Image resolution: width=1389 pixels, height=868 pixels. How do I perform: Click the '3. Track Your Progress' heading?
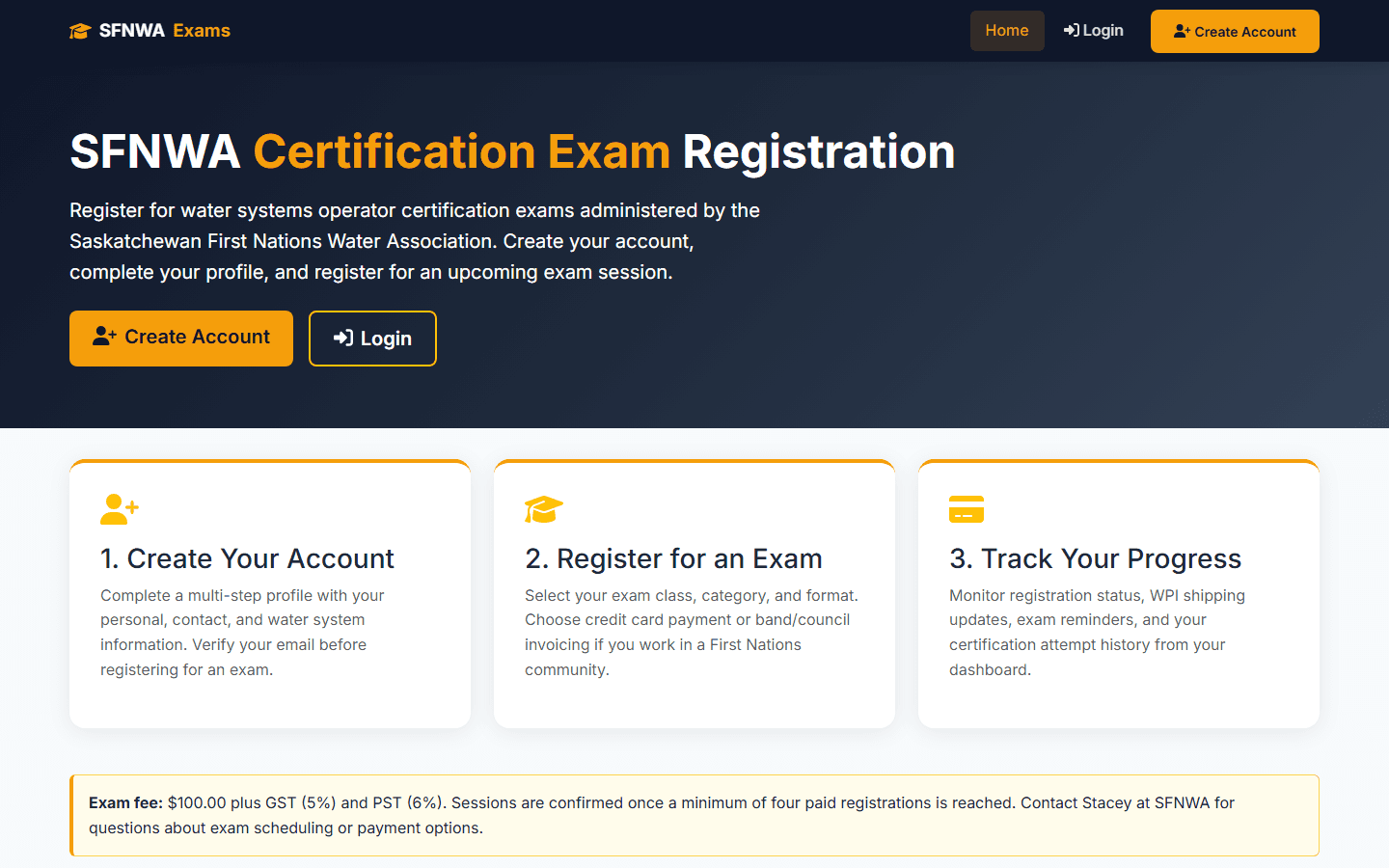coord(1095,558)
